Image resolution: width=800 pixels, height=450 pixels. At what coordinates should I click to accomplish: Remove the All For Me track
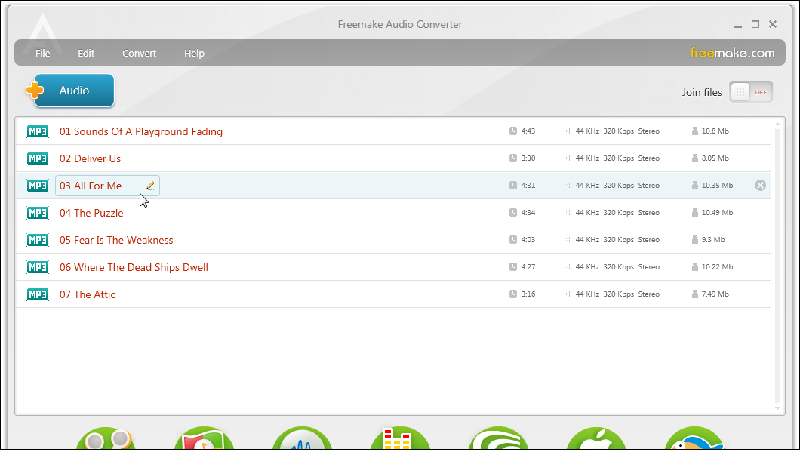(x=760, y=185)
